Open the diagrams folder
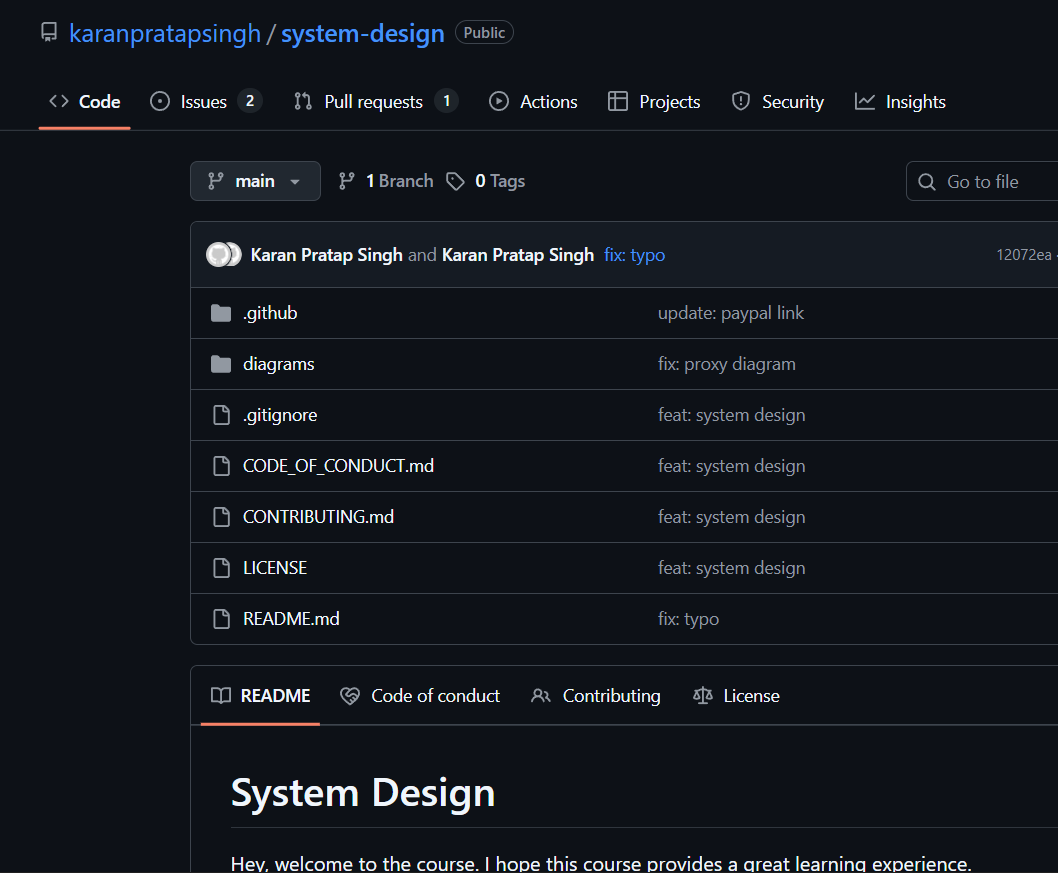Screen dimensions: 1058x873 point(279,364)
